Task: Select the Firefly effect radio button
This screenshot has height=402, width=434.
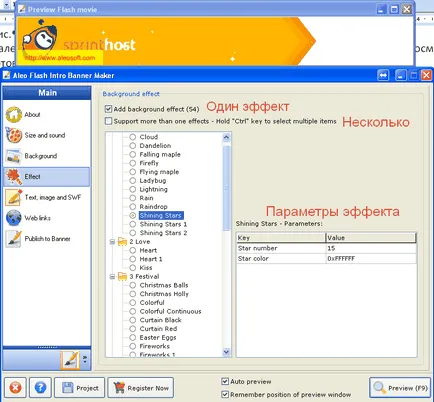Action: click(x=133, y=163)
